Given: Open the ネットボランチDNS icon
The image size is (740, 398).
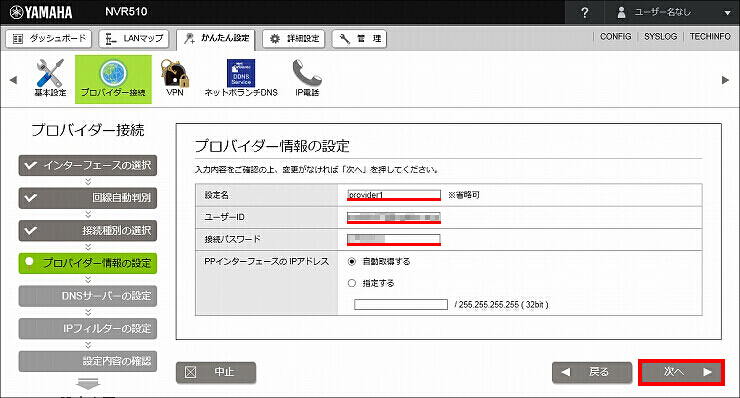Looking at the screenshot, I should pos(241,78).
